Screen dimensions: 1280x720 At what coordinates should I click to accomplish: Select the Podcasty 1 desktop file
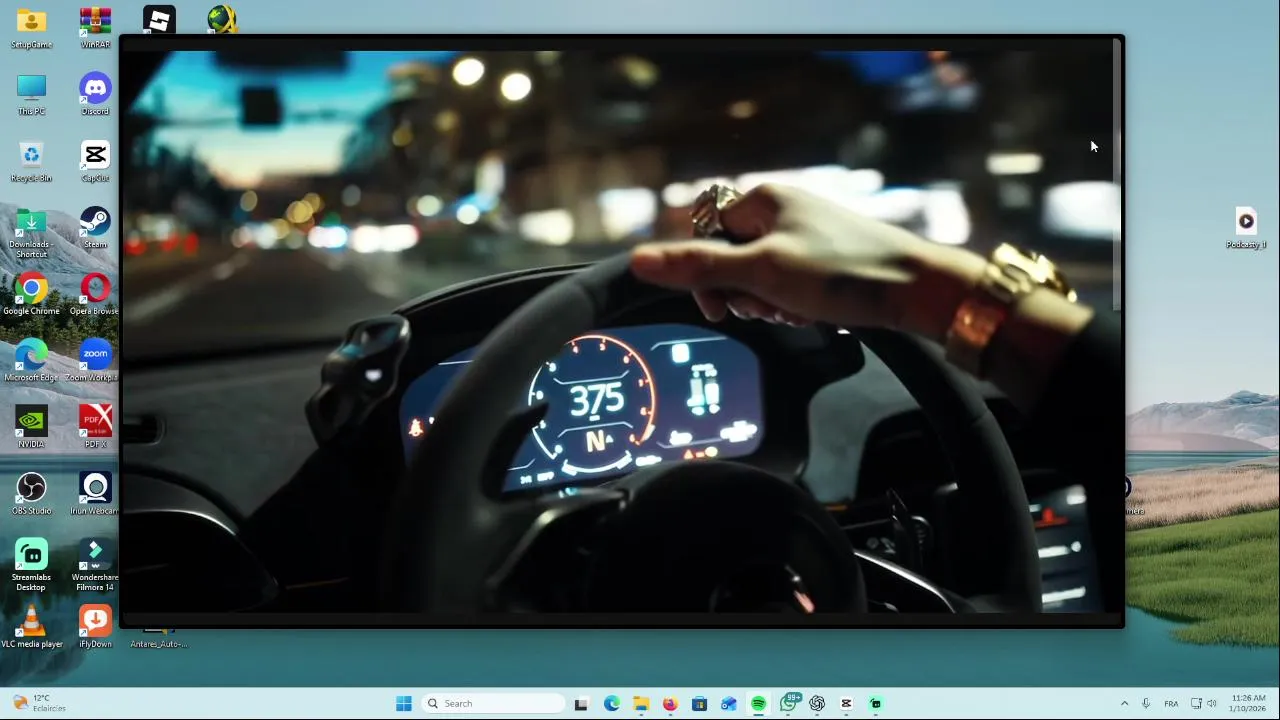pos(1246,228)
